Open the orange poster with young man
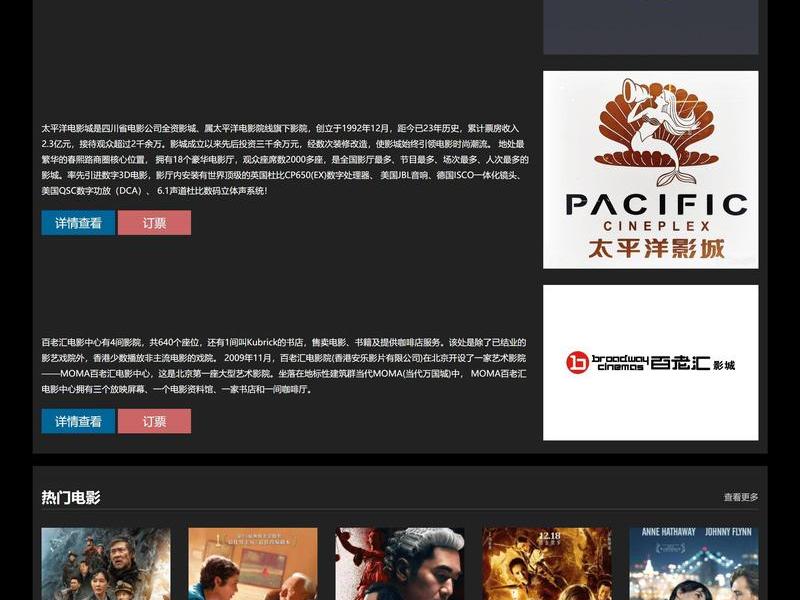The width and height of the screenshot is (800, 600). [x=253, y=564]
